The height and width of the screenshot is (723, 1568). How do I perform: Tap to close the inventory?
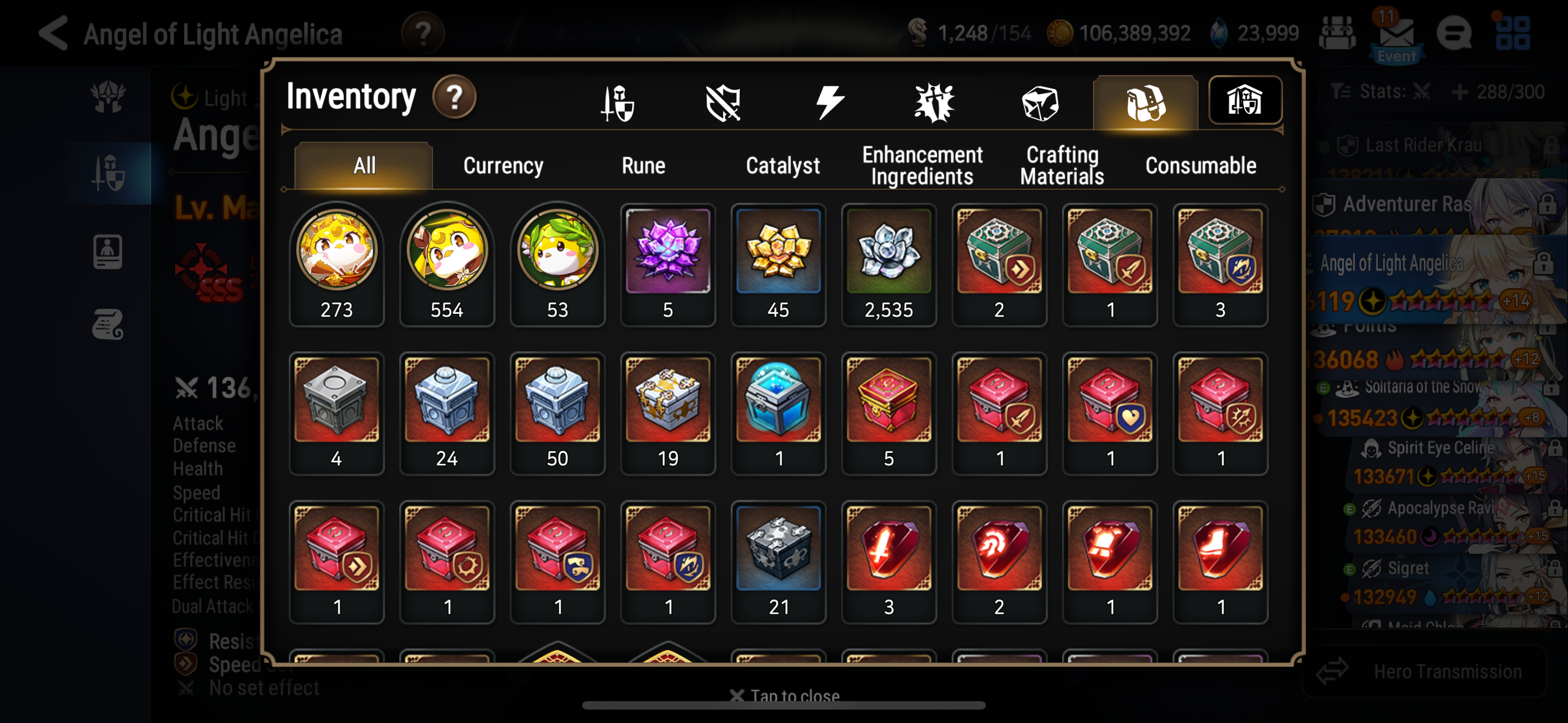click(785, 695)
